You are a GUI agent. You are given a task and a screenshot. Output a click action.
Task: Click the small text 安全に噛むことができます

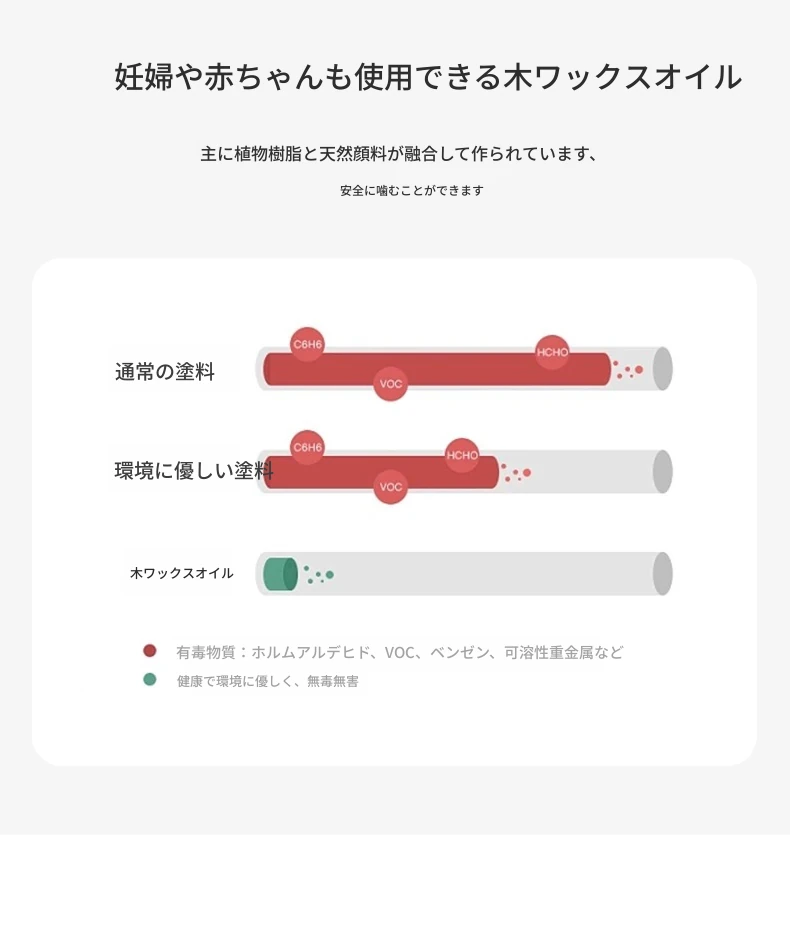click(411, 190)
